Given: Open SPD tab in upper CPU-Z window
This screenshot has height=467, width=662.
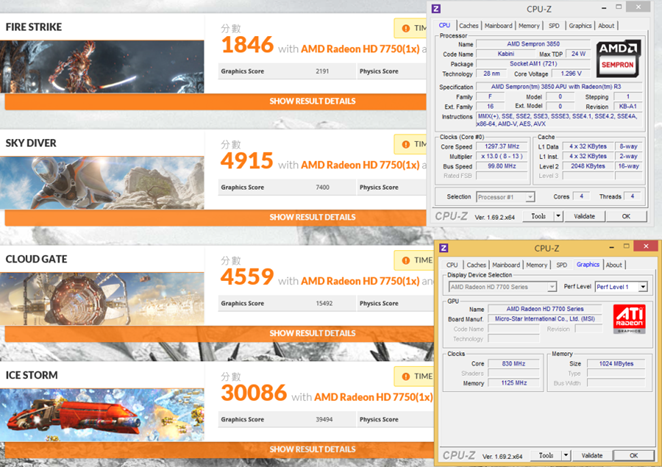Looking at the screenshot, I should (554, 26).
